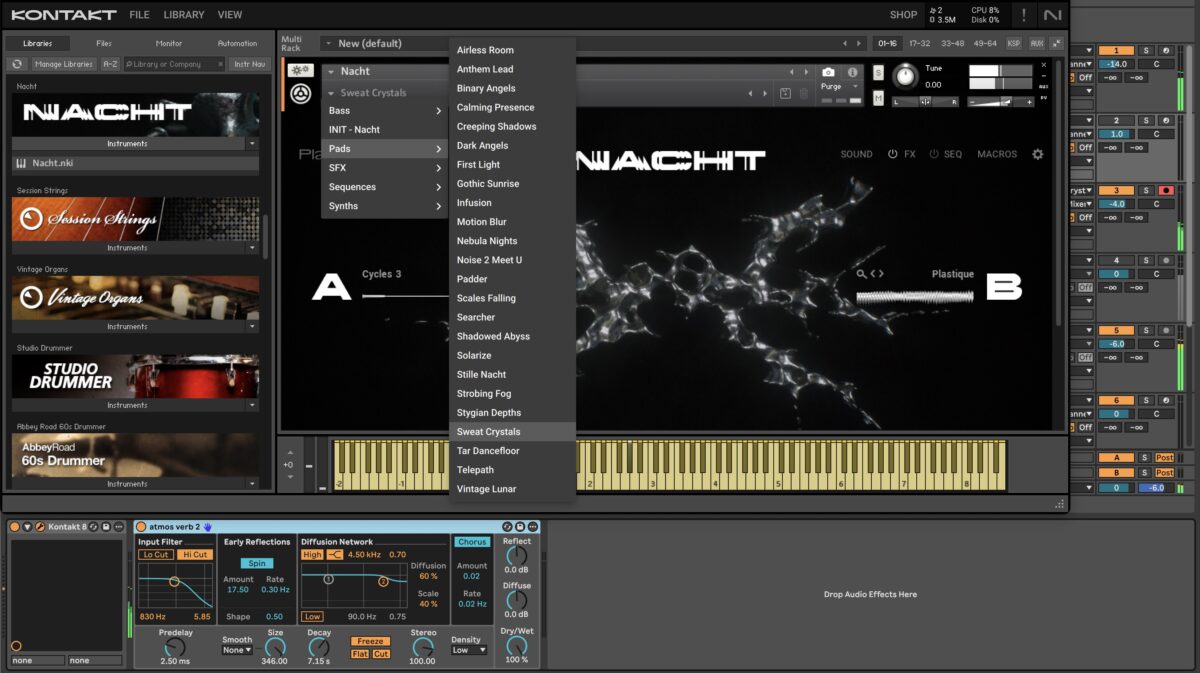Expand the Nacht Instruments dropdown arrow
Viewport: 1200px width, 673px height.
(252, 144)
